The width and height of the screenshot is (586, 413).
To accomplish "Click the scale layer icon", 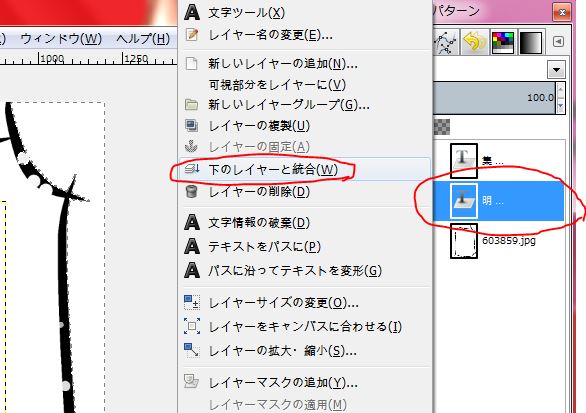I will [192, 350].
